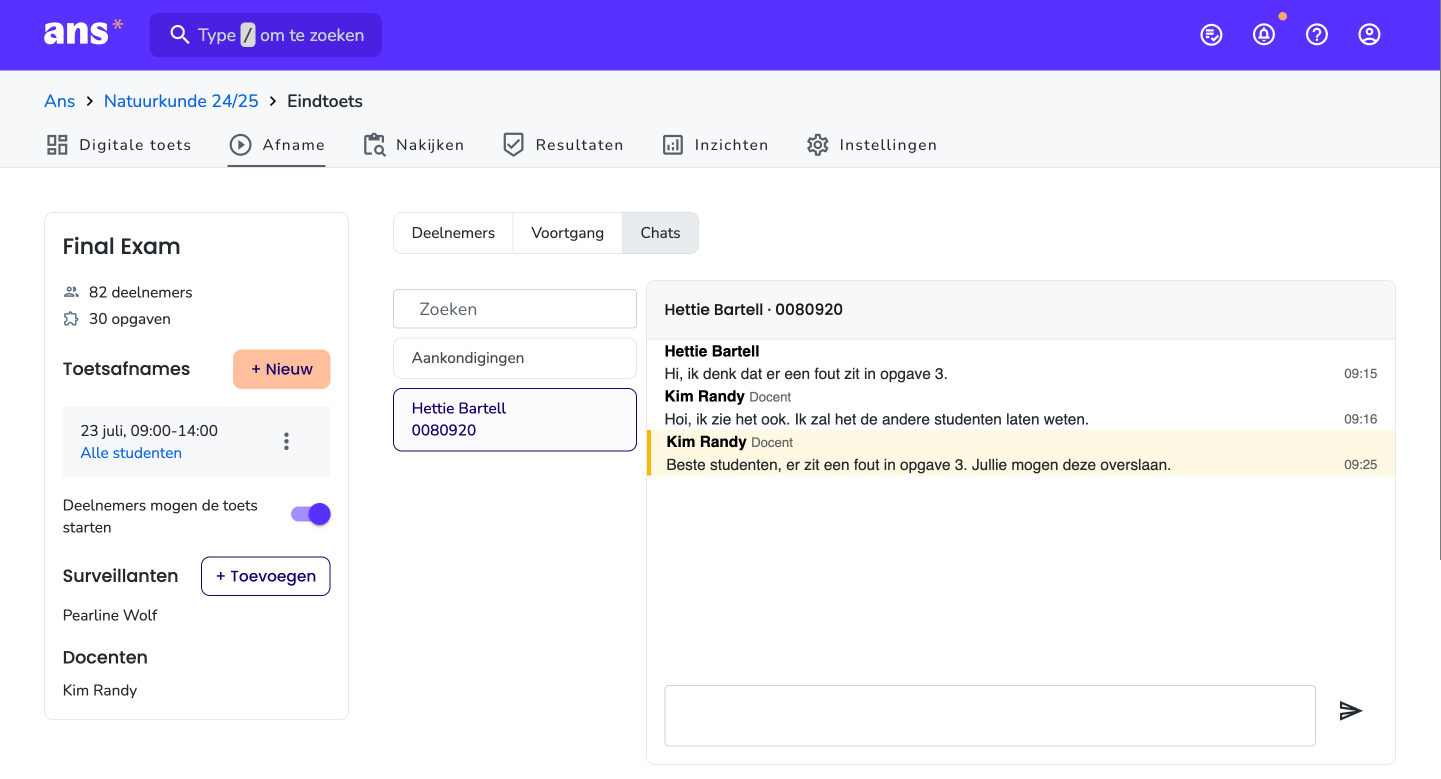Image resolution: width=1441 pixels, height=779 pixels.
Task: Send the chat message with arrow icon
Action: click(1351, 711)
